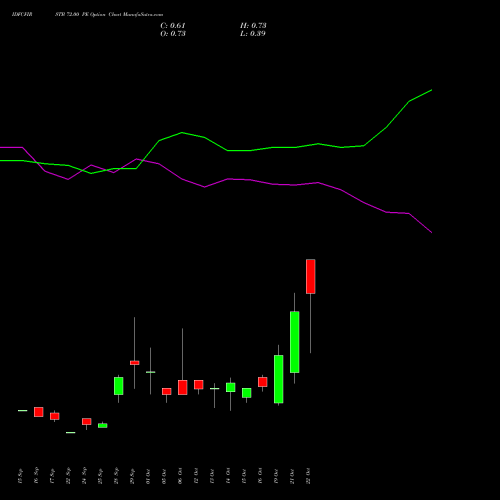Select the 29 Sep date label

point(132,476)
